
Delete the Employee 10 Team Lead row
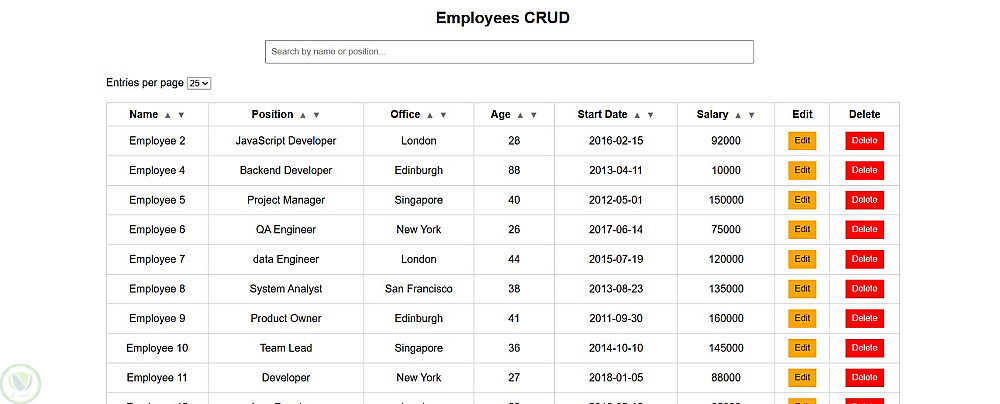[864, 348]
